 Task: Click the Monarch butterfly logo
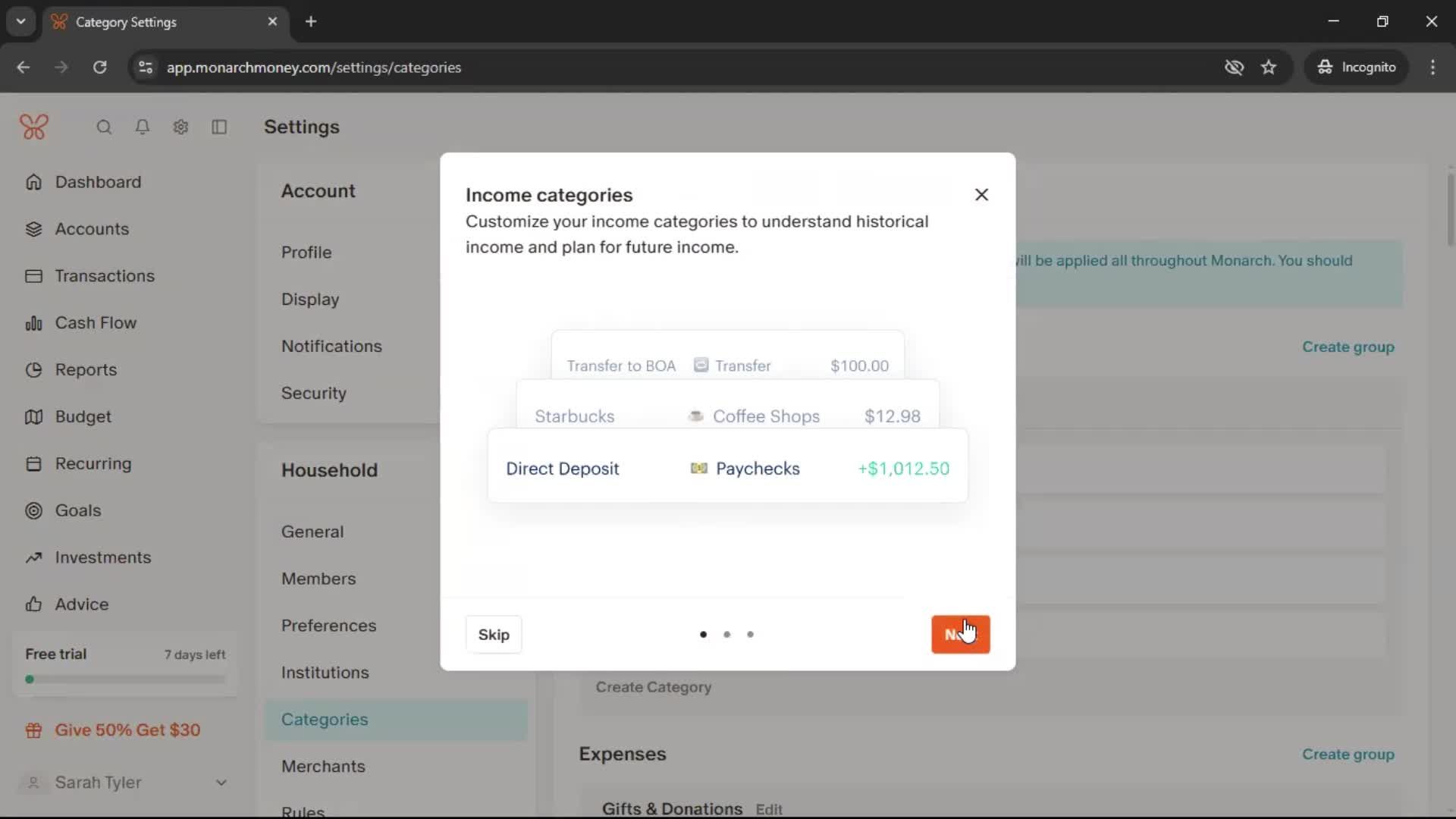coord(34,127)
